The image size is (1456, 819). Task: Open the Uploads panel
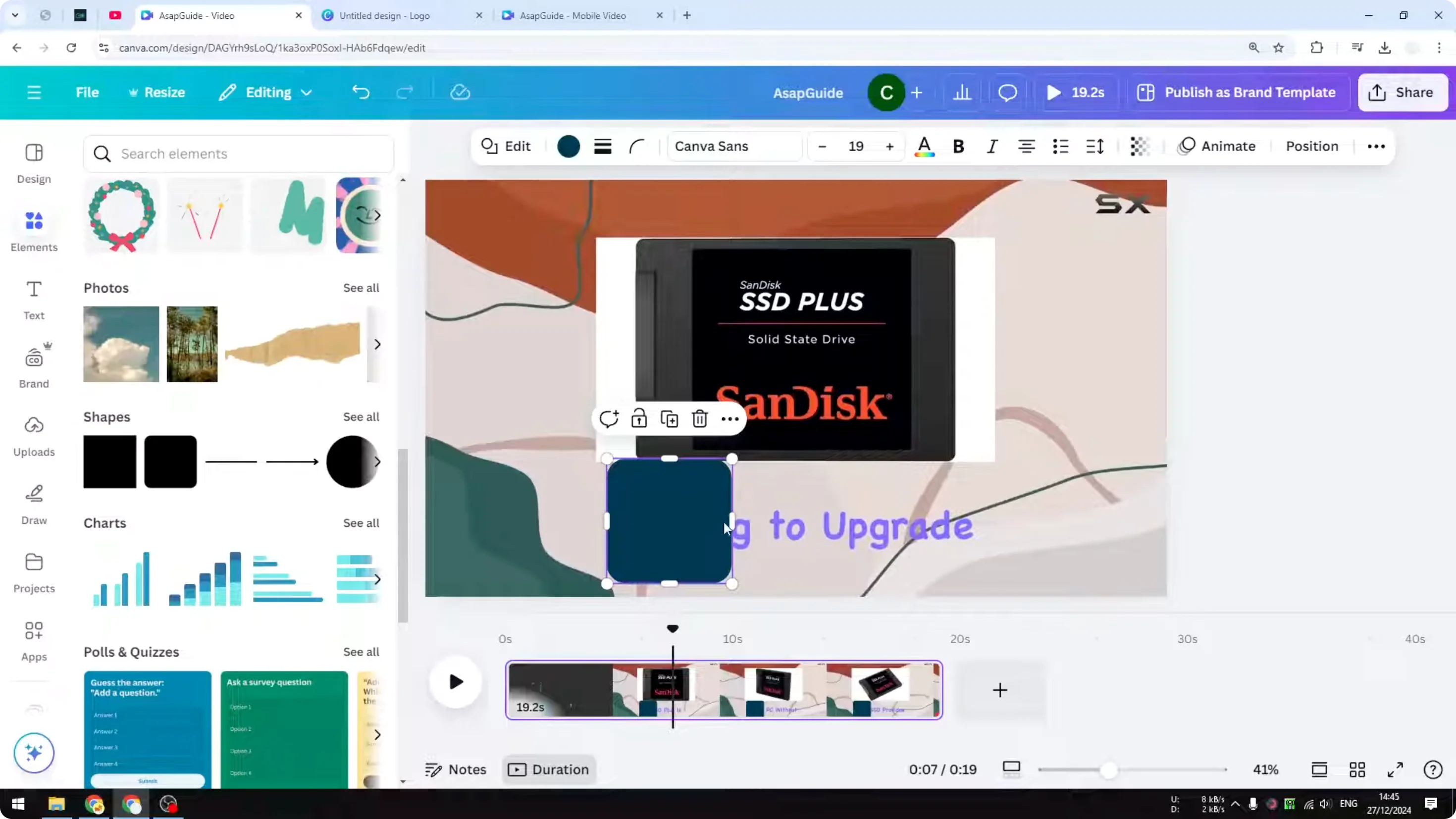tap(33, 435)
